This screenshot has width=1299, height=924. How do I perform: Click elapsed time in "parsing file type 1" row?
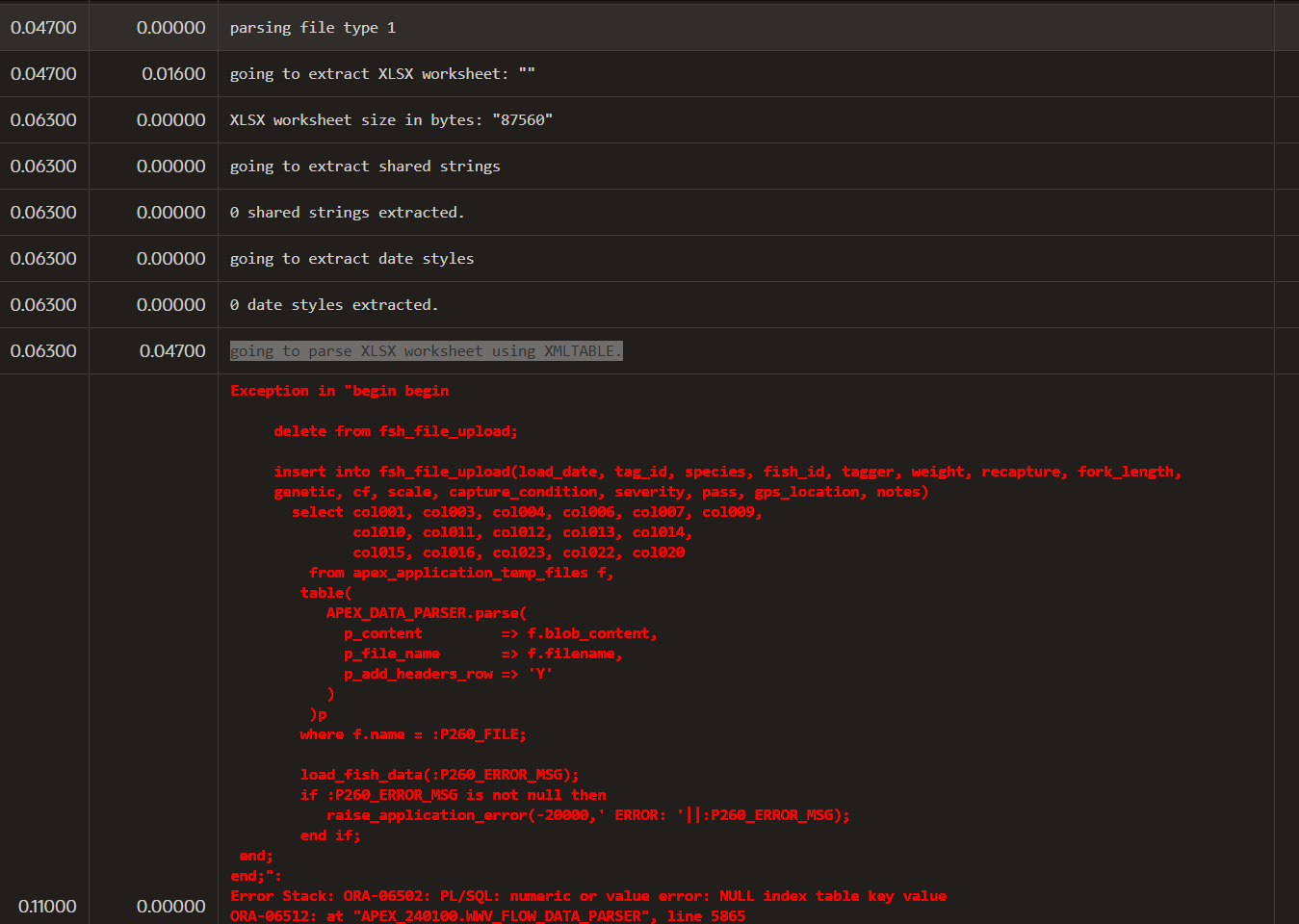(43, 28)
